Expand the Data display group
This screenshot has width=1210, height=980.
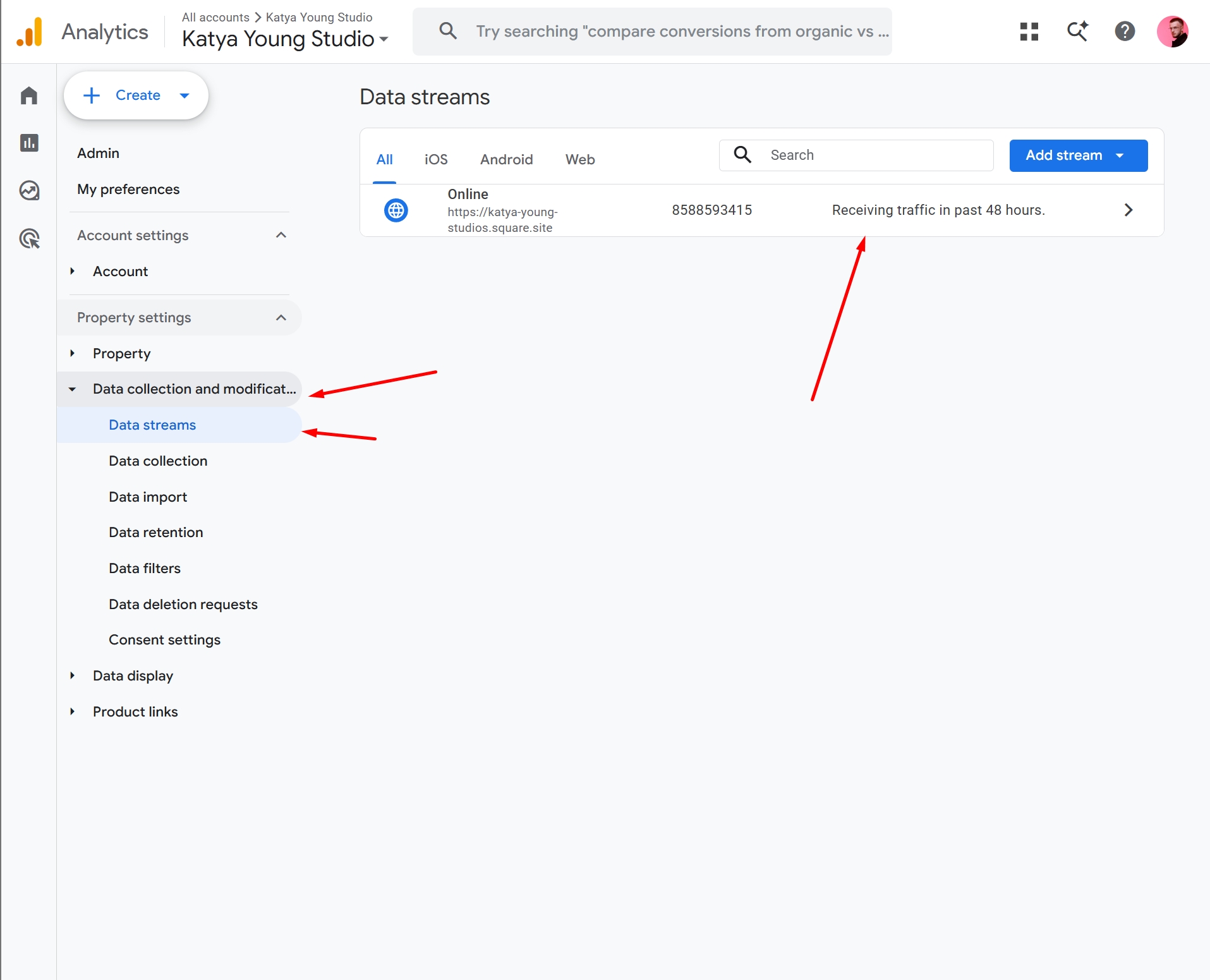(72, 675)
